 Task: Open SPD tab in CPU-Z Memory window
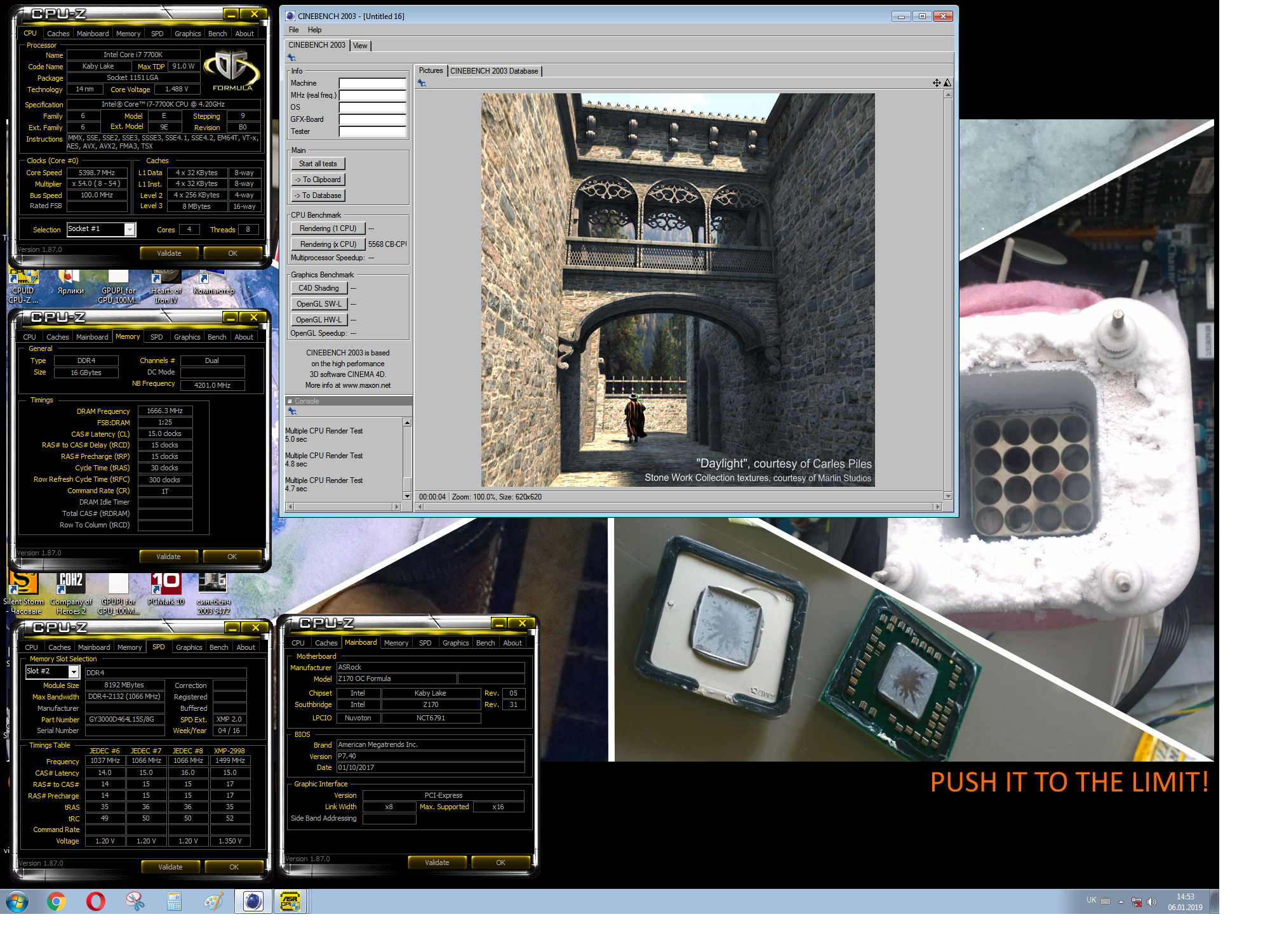tap(156, 337)
